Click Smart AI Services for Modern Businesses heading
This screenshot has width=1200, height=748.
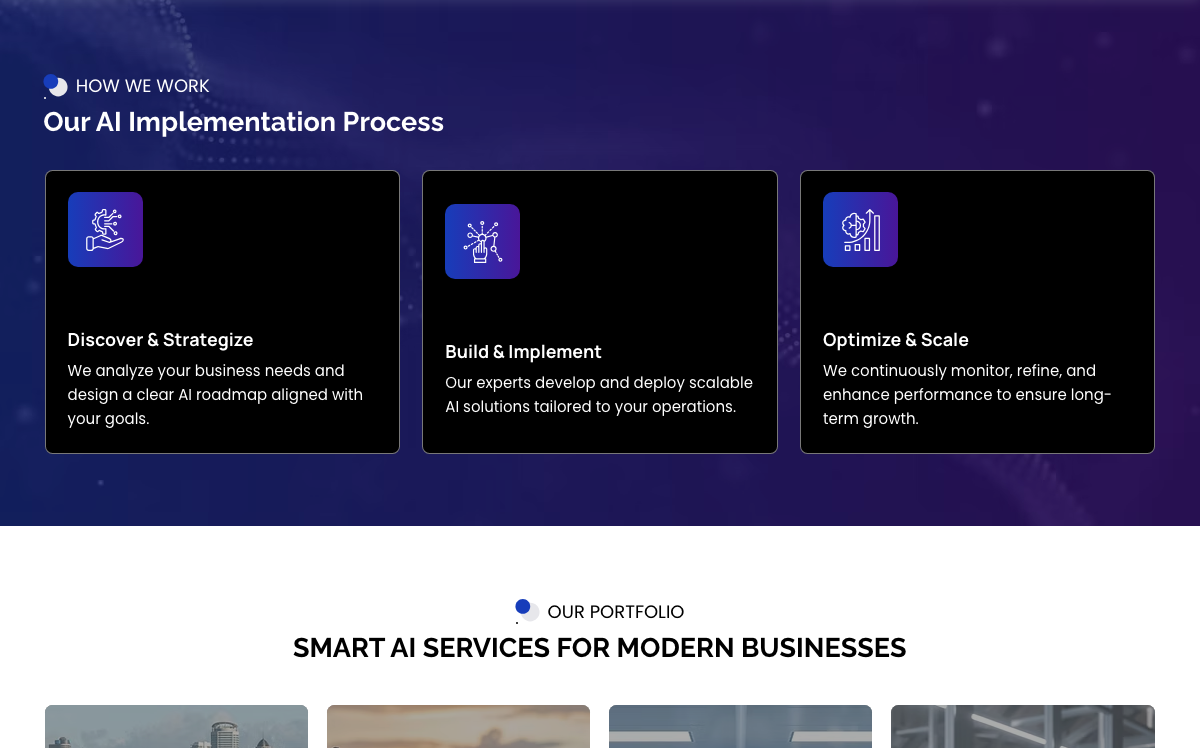coord(599,648)
